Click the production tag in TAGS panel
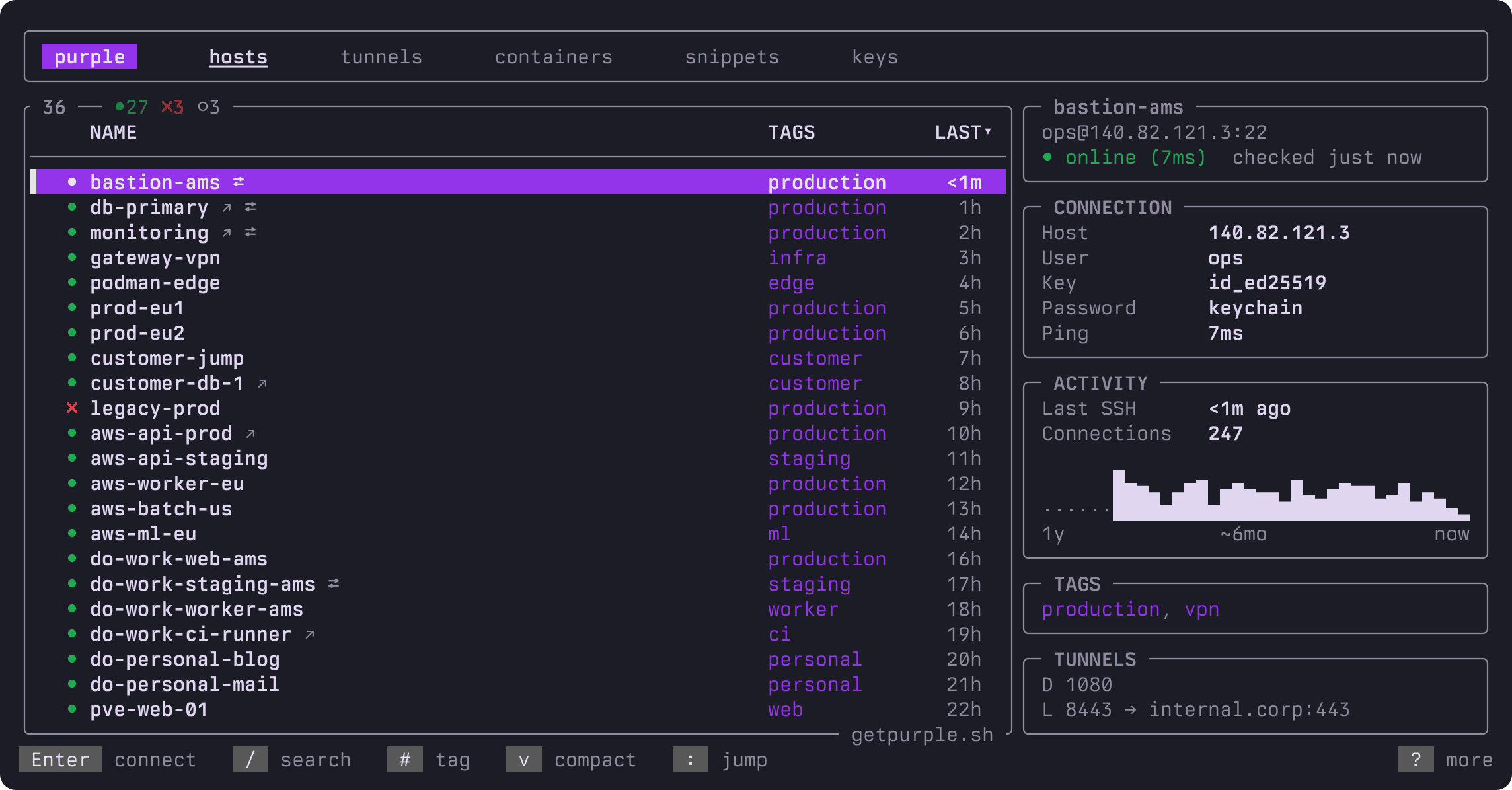 (x=1101, y=609)
